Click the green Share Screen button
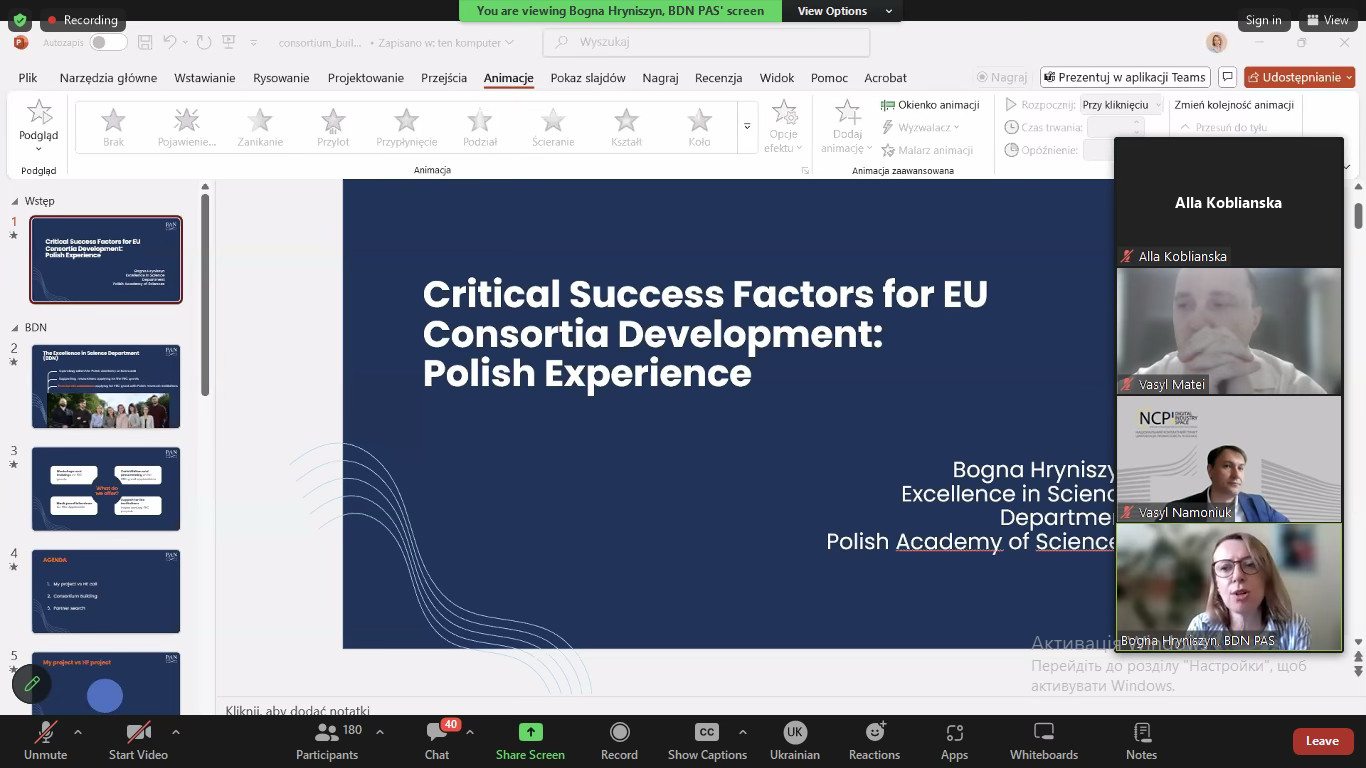The width and height of the screenshot is (1366, 768). click(x=530, y=741)
